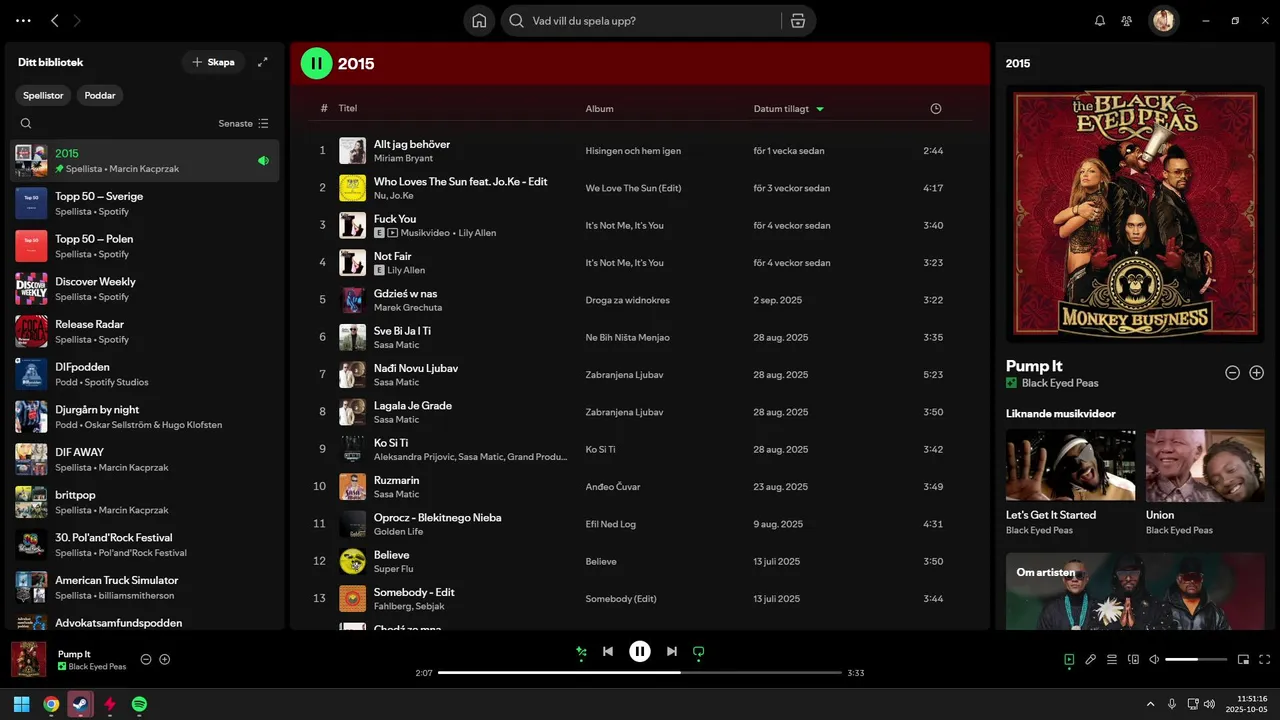Open Discover Weekly playlist
Viewport: 1280px width, 720px height.
coord(145,289)
